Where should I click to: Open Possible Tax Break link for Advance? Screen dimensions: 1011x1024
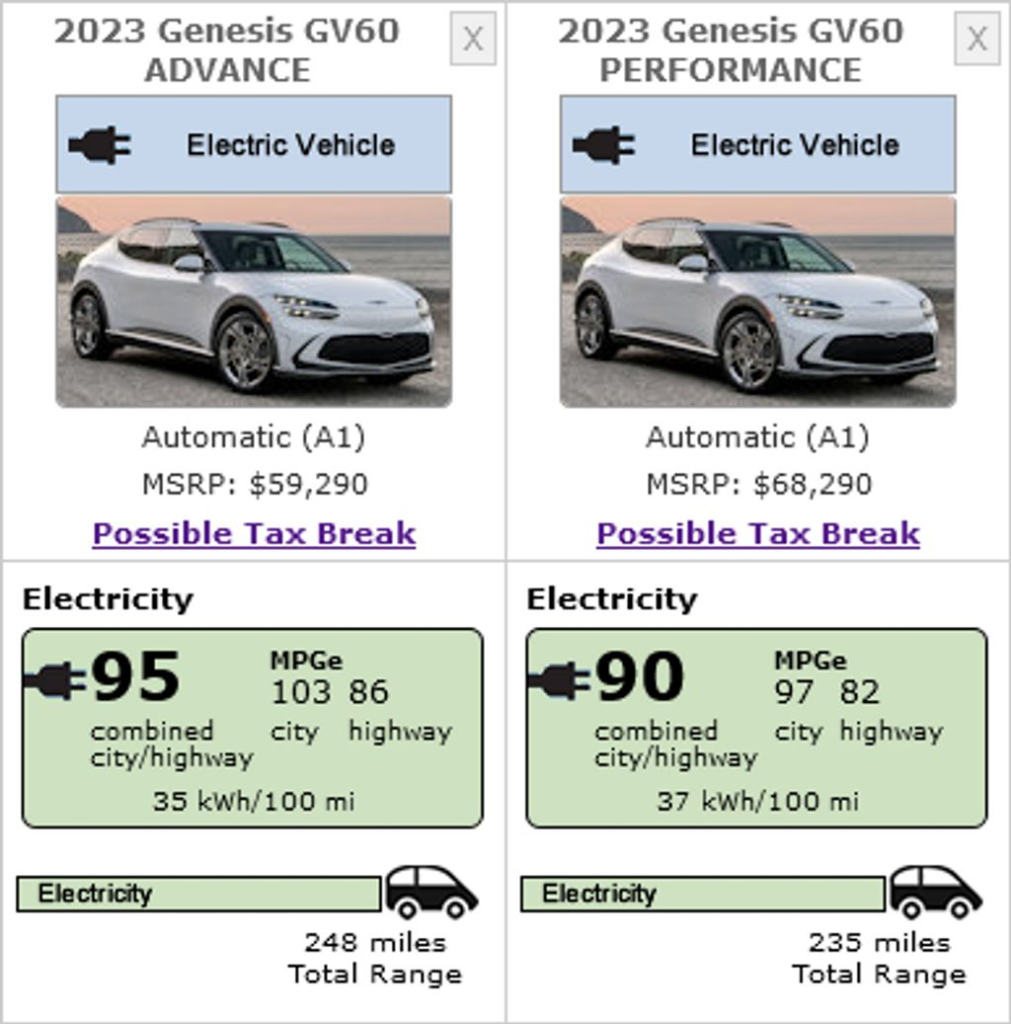pyautogui.click(x=254, y=534)
